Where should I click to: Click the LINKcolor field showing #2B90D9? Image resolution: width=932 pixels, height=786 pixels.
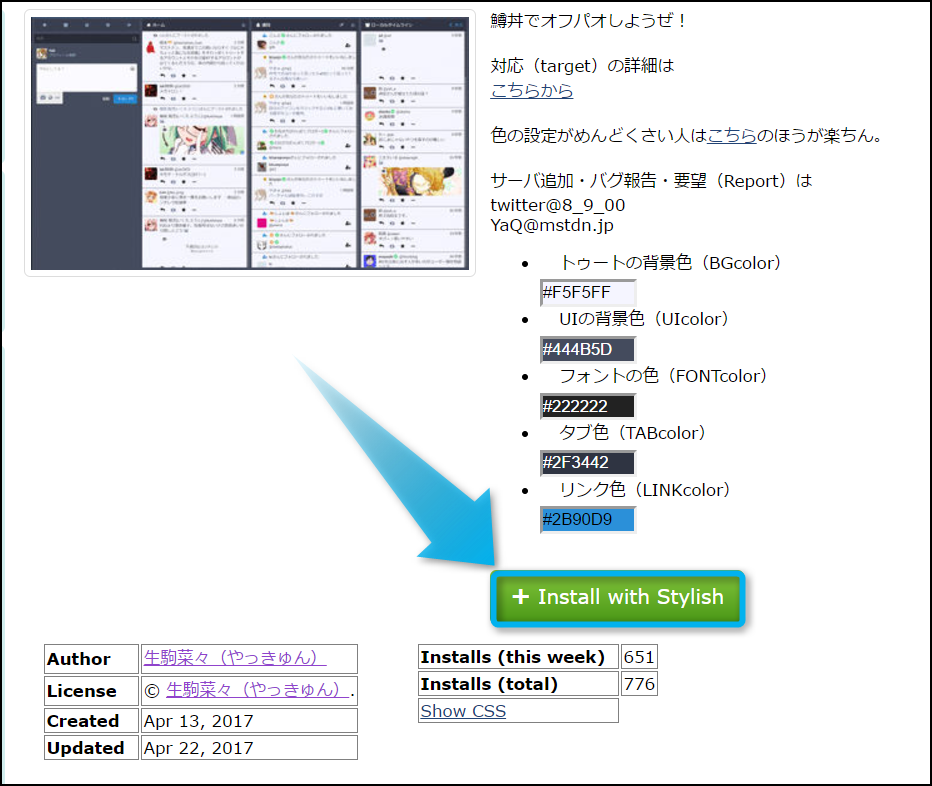pyautogui.click(x=588, y=520)
